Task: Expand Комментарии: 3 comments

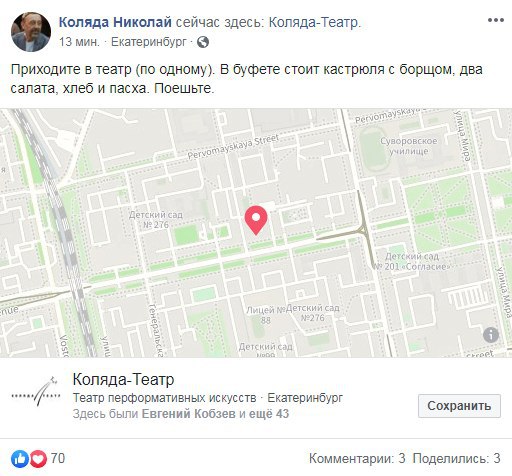Action: click(x=357, y=458)
